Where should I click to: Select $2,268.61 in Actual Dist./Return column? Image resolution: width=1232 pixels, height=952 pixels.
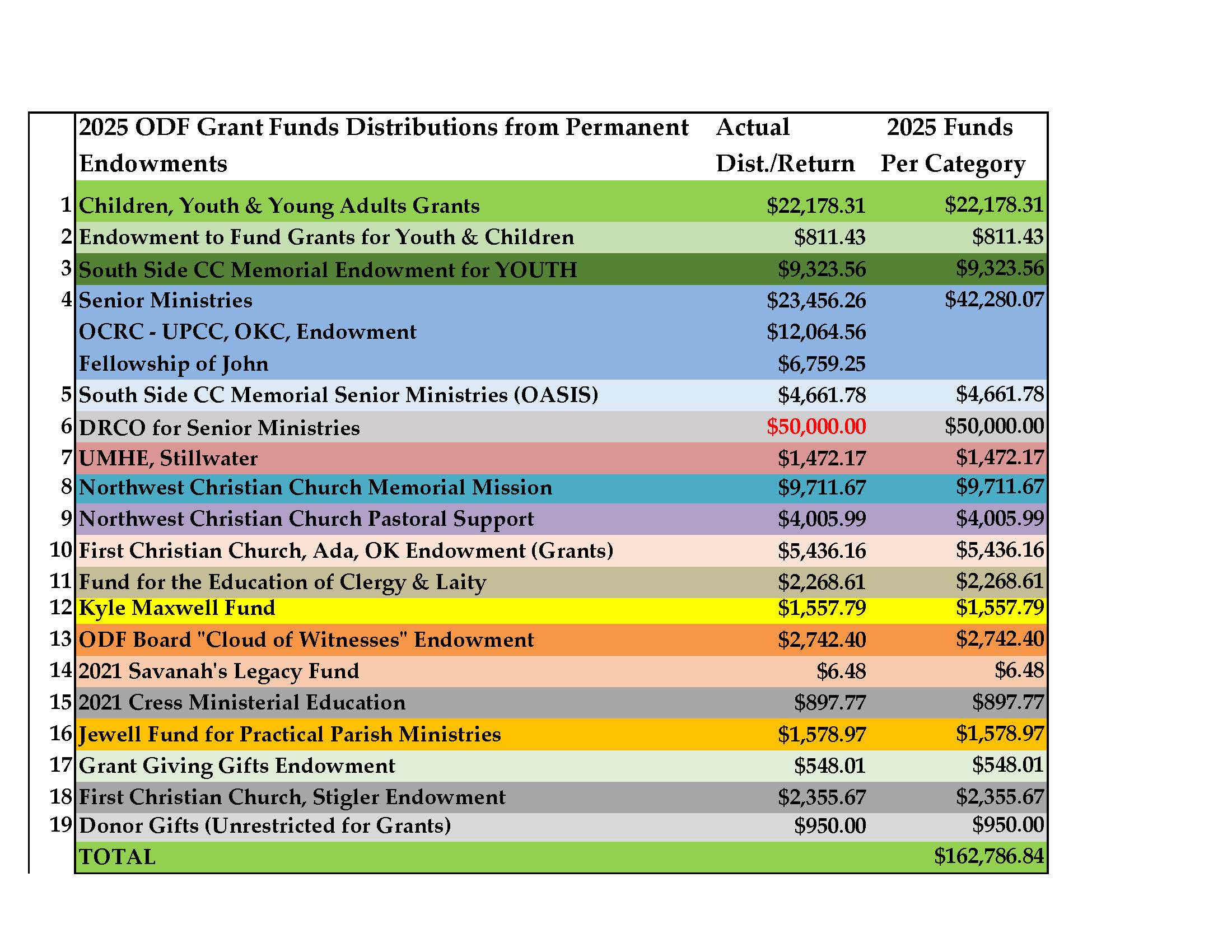coord(822,582)
